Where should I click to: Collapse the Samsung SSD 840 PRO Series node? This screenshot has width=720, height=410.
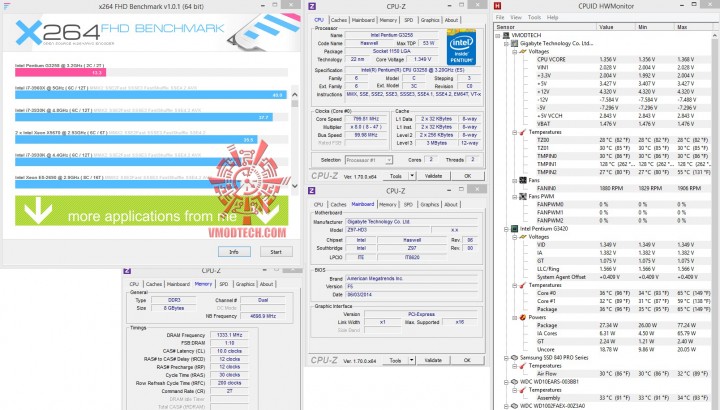(x=506, y=358)
